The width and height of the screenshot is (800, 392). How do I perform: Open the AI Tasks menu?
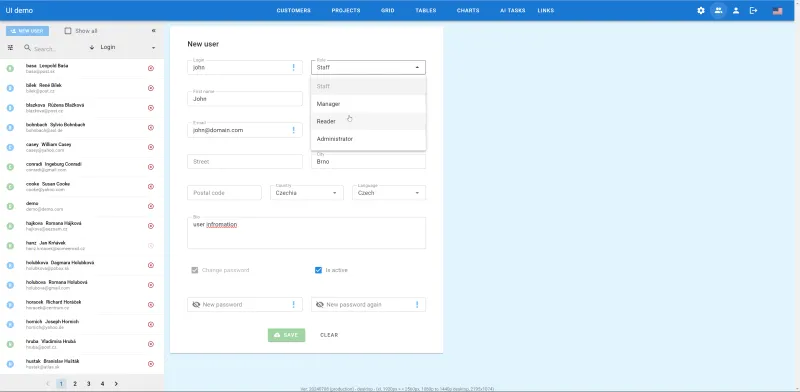512,11
